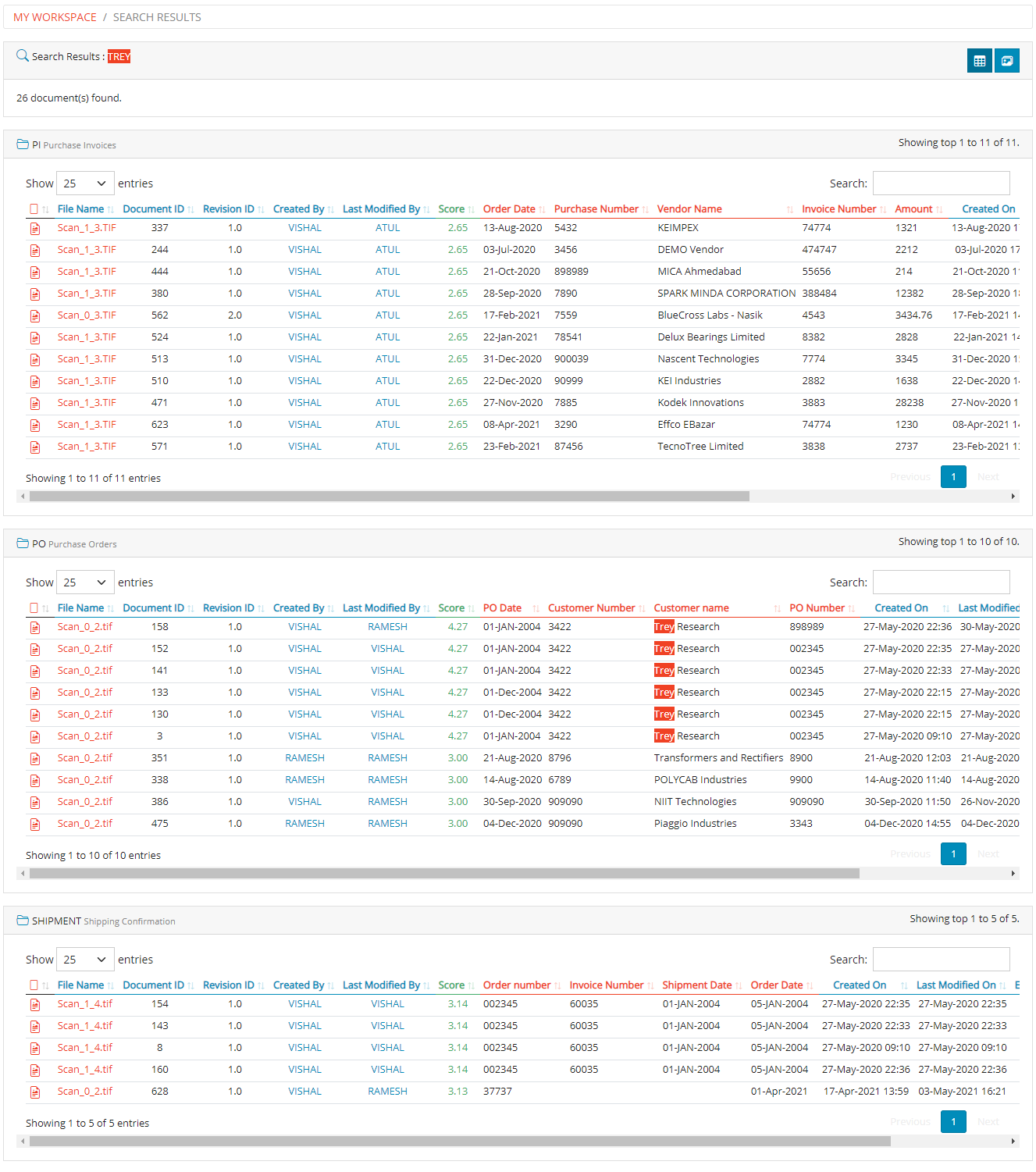The width and height of the screenshot is (1036, 1172).
Task: Open document icon for Document ID 524
Action: tap(35, 338)
